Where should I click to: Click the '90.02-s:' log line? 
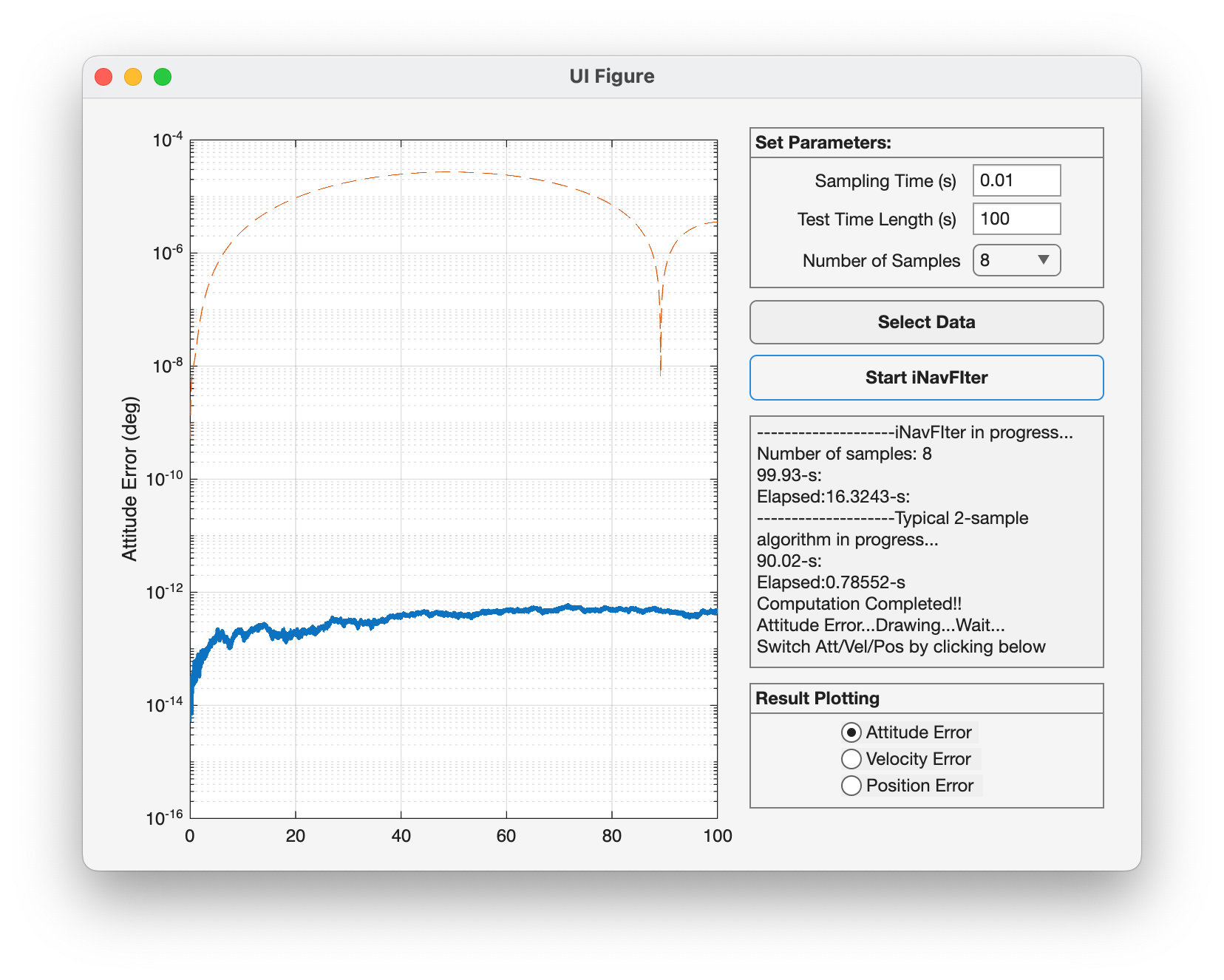pyautogui.click(x=789, y=561)
